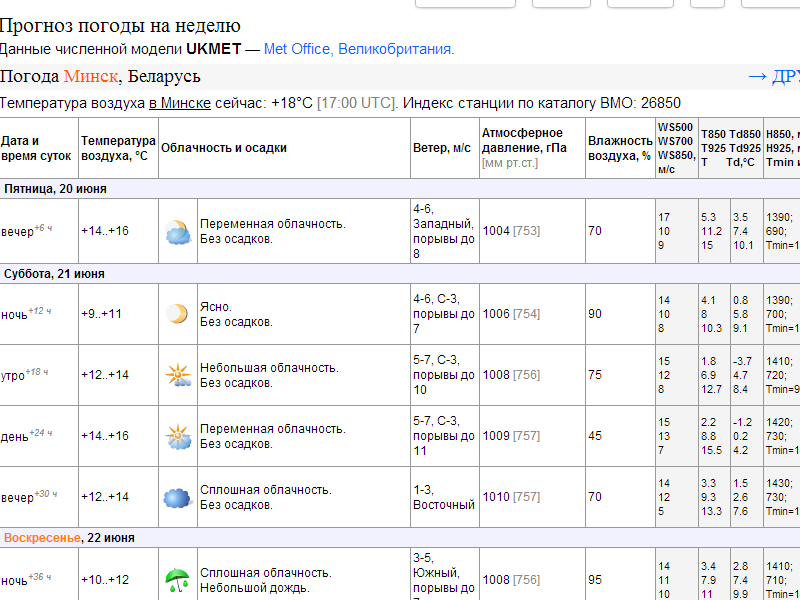Click the sun icon for Saturday morning

[x=178, y=375]
